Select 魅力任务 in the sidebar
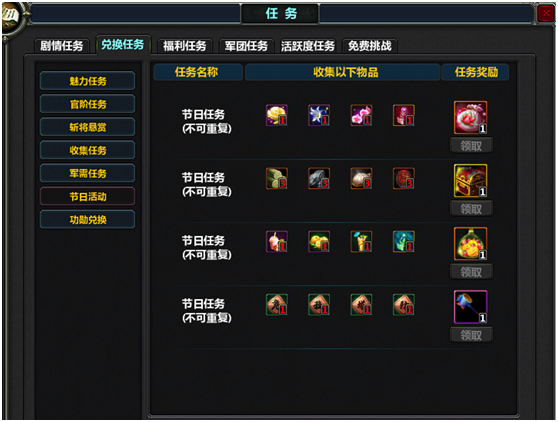This screenshot has height=422, width=558. click(88, 81)
